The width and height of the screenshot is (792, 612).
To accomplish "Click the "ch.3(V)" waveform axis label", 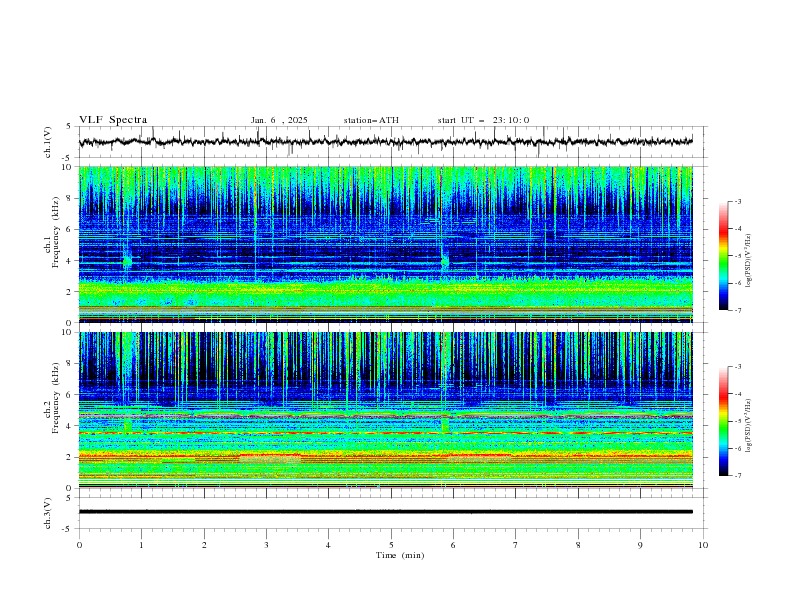I will (x=48, y=513).
